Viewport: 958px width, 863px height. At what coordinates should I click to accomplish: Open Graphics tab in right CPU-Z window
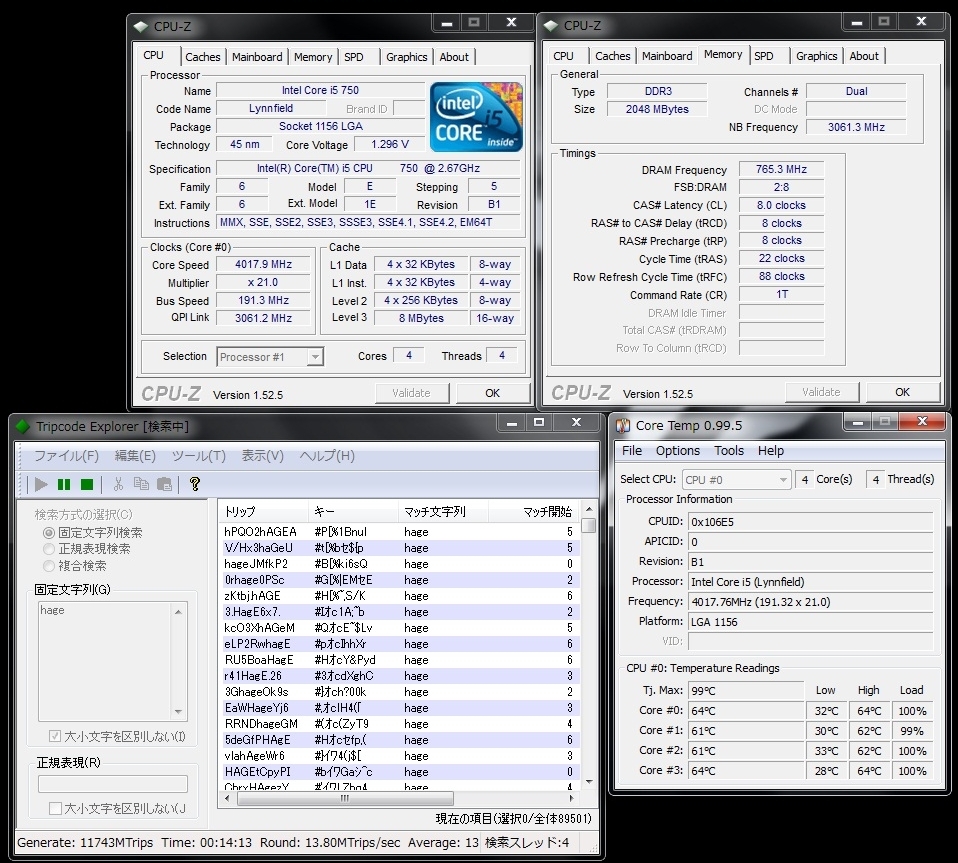coord(817,56)
